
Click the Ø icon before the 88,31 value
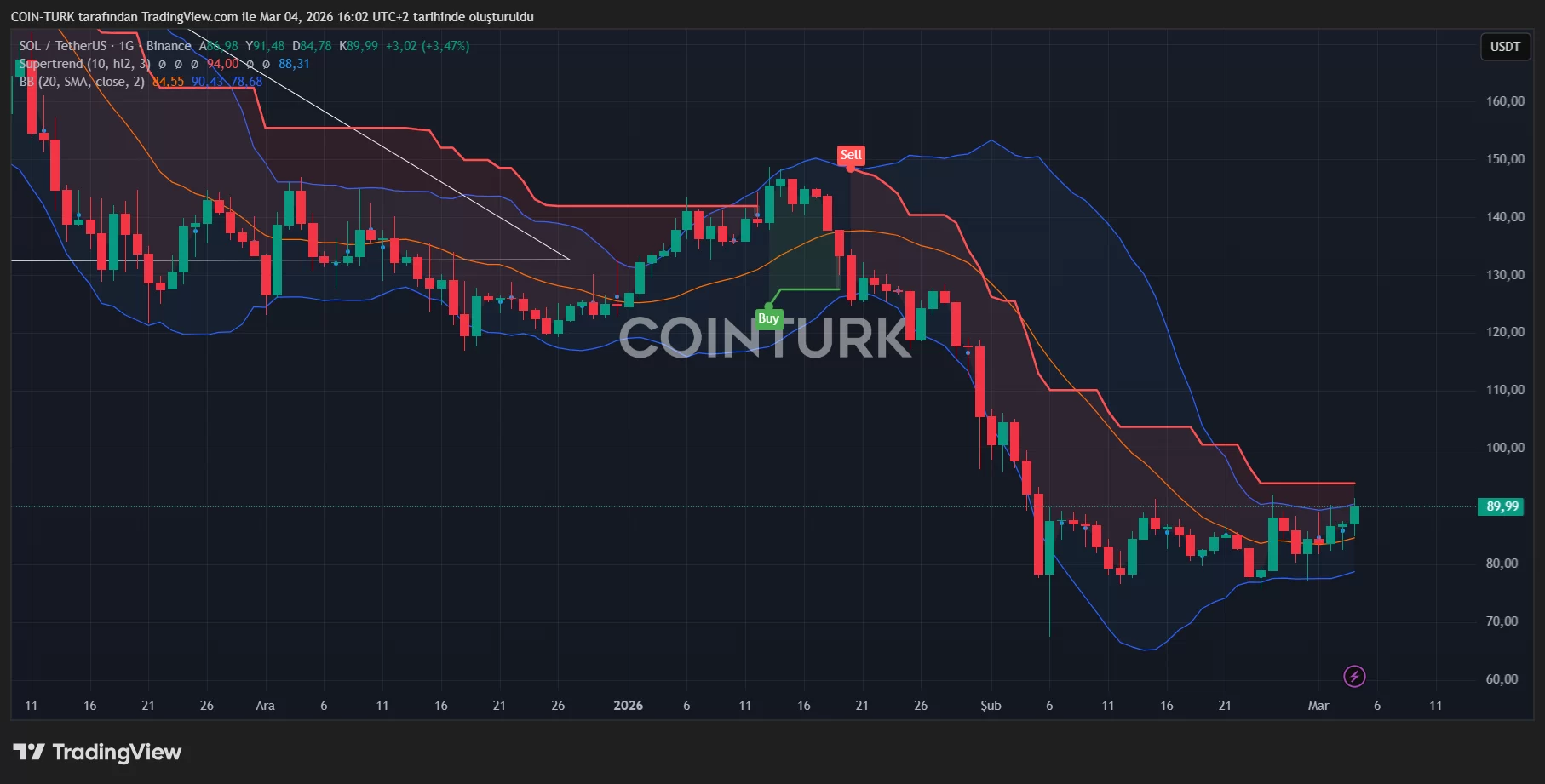point(266,64)
